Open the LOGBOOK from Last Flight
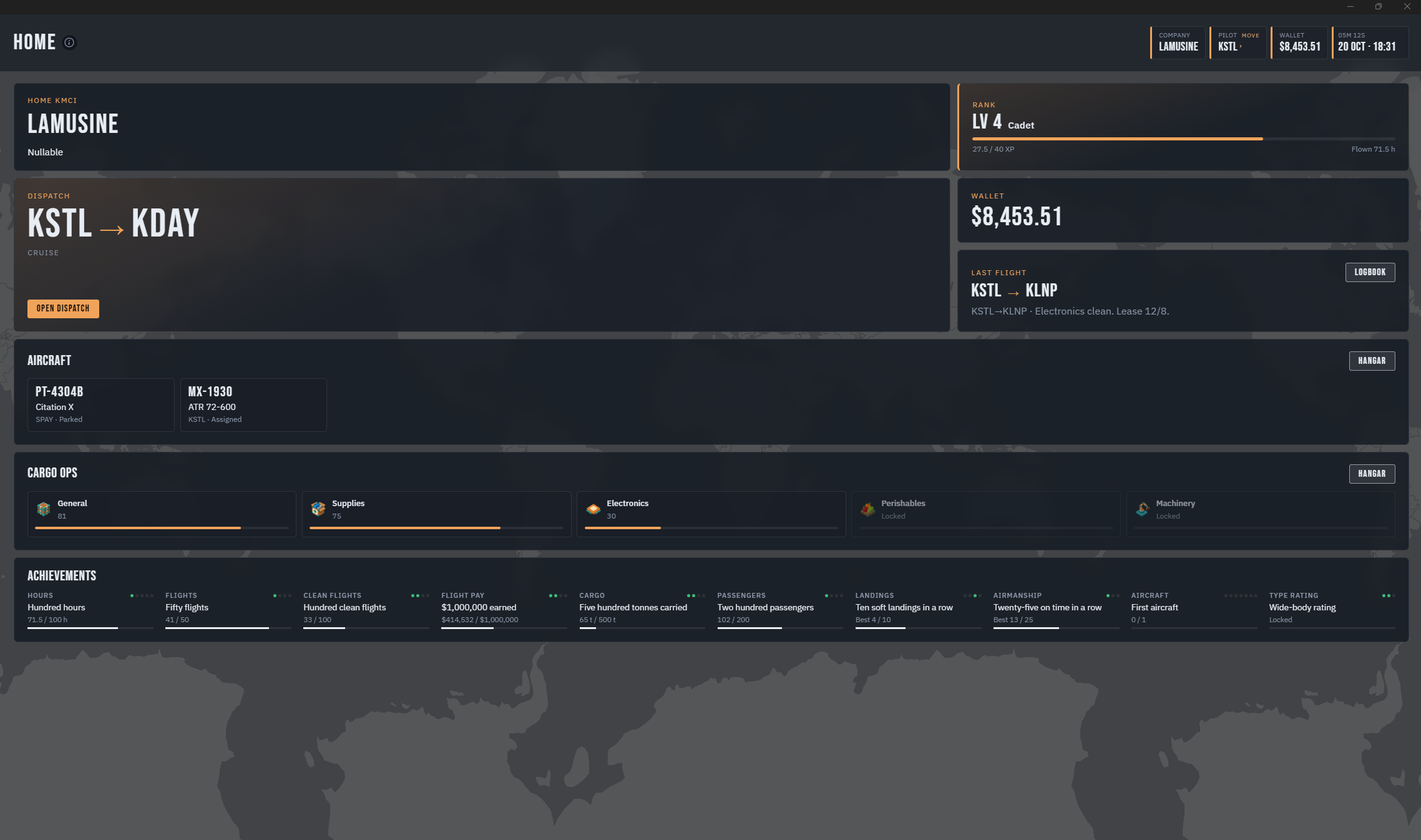This screenshot has height=840, width=1421. pos(1370,272)
